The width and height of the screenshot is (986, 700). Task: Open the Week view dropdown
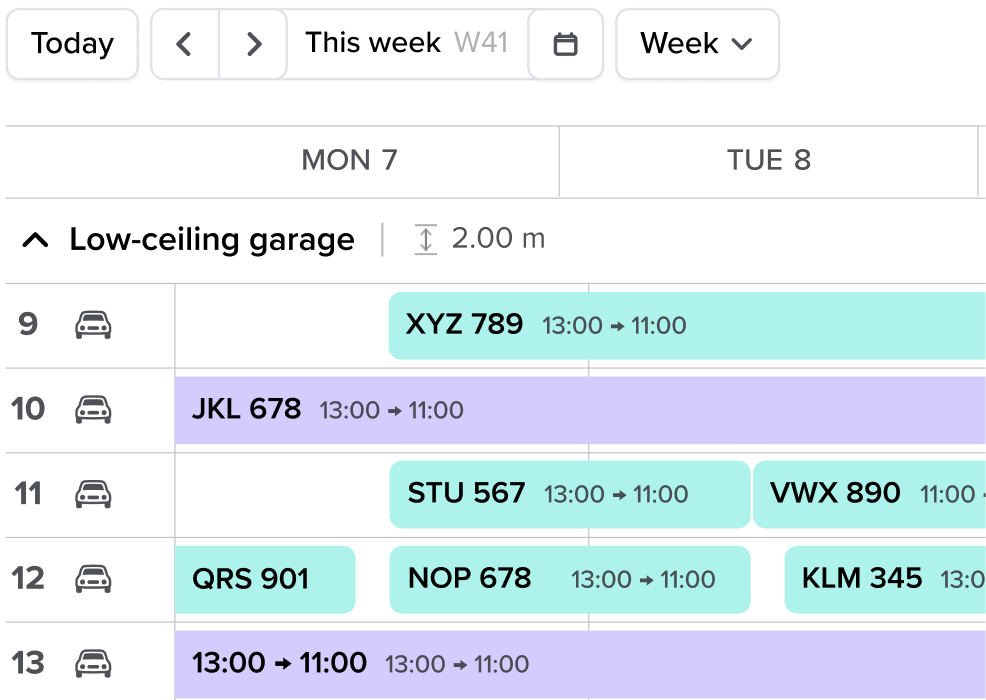(x=696, y=44)
